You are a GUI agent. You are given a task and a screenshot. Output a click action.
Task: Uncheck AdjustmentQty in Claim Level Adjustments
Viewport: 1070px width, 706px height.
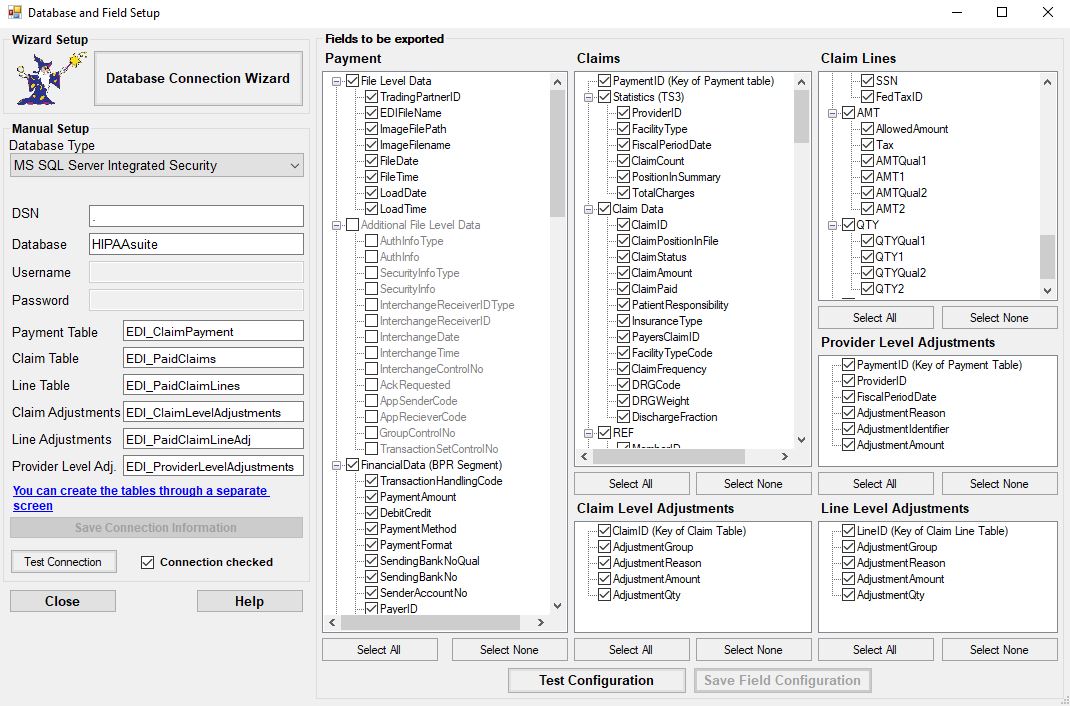point(604,594)
